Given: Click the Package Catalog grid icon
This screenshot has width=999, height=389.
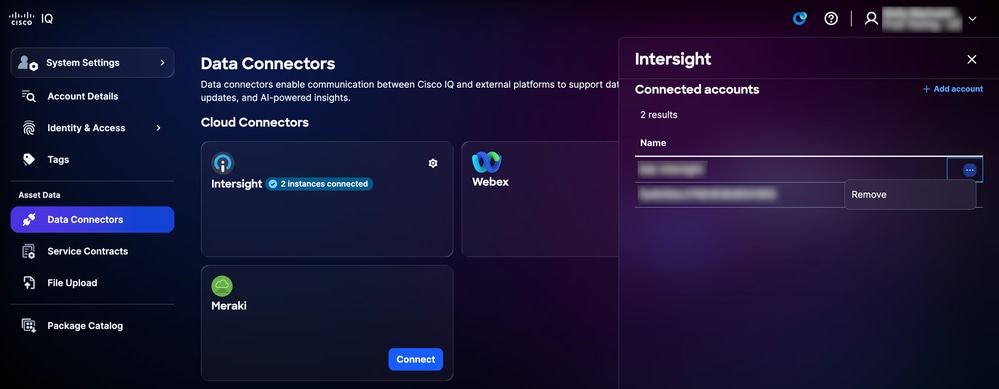Looking at the screenshot, I should click(29, 326).
